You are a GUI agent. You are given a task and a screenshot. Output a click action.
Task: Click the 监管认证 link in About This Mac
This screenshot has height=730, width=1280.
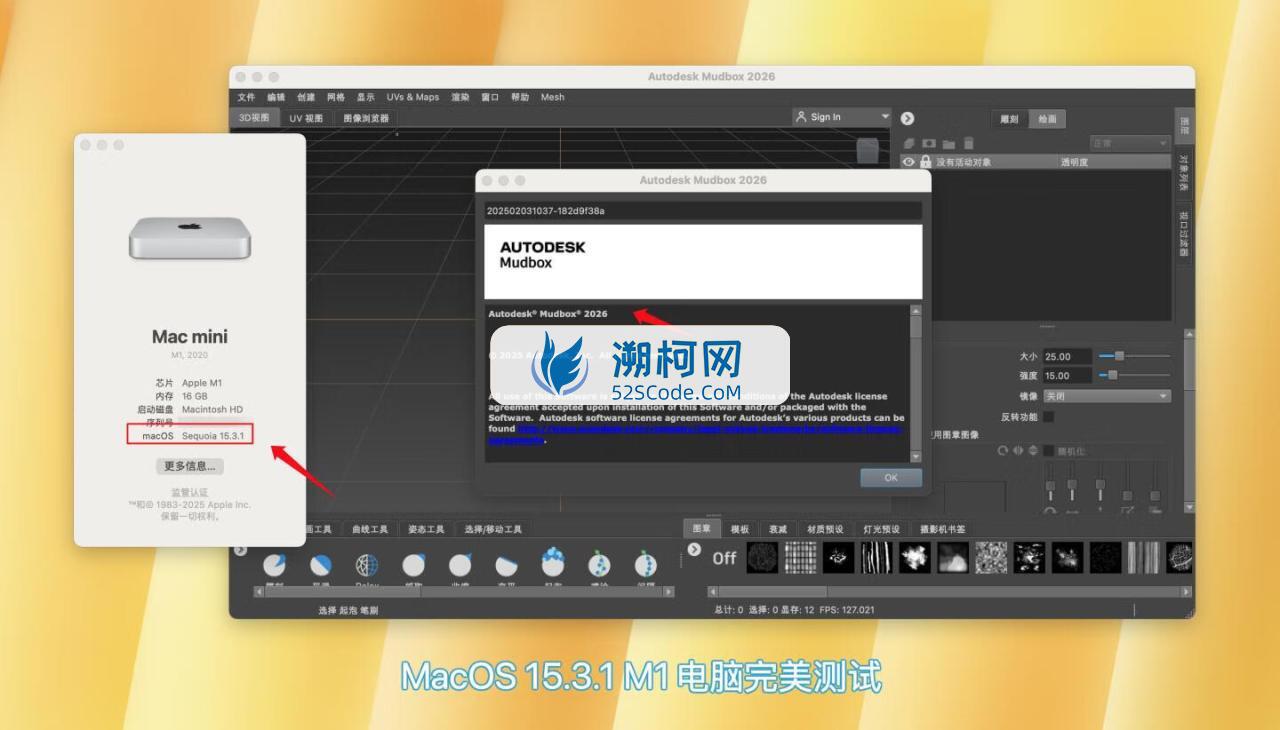coord(190,493)
